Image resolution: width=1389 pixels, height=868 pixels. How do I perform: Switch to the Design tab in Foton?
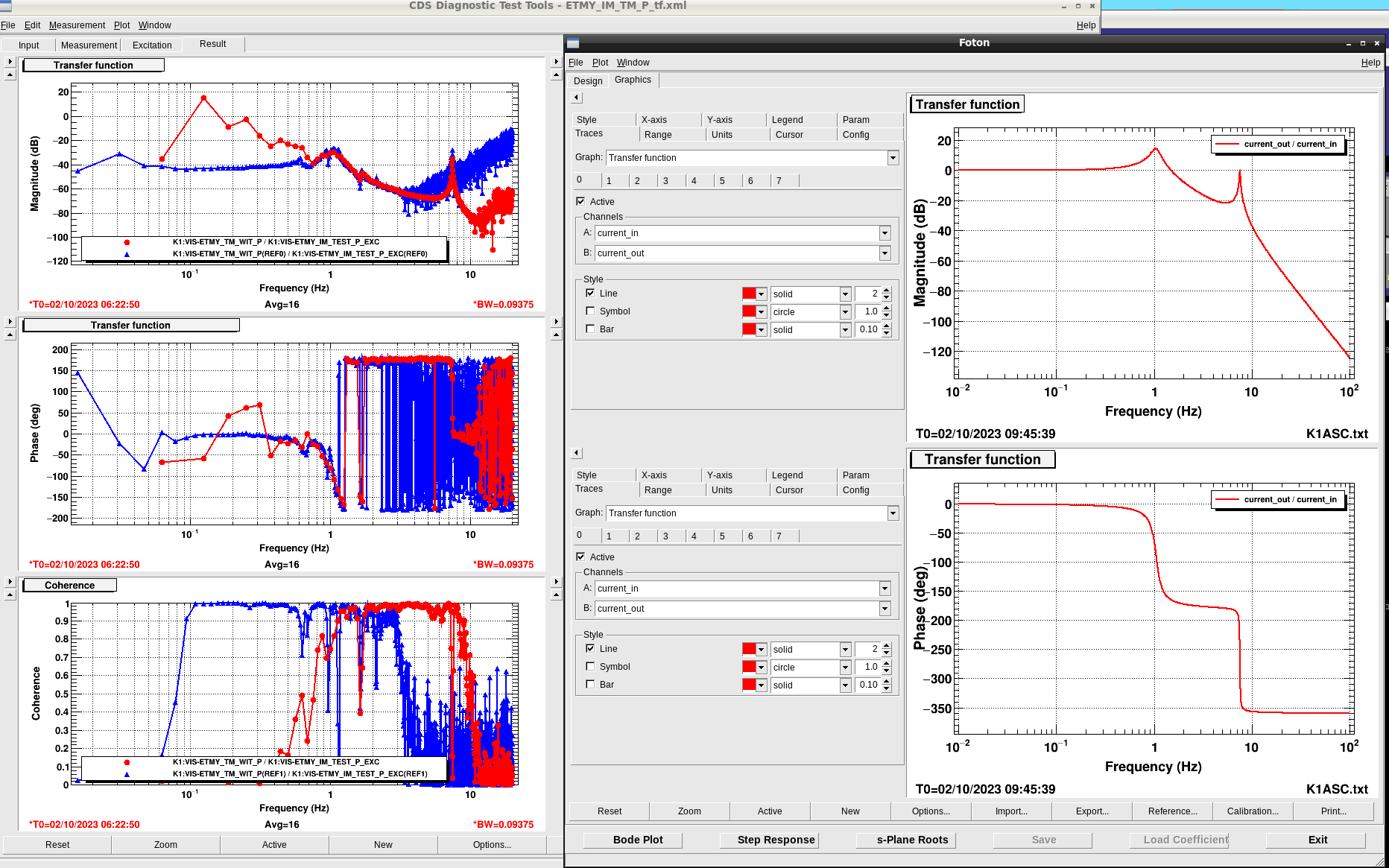588,80
